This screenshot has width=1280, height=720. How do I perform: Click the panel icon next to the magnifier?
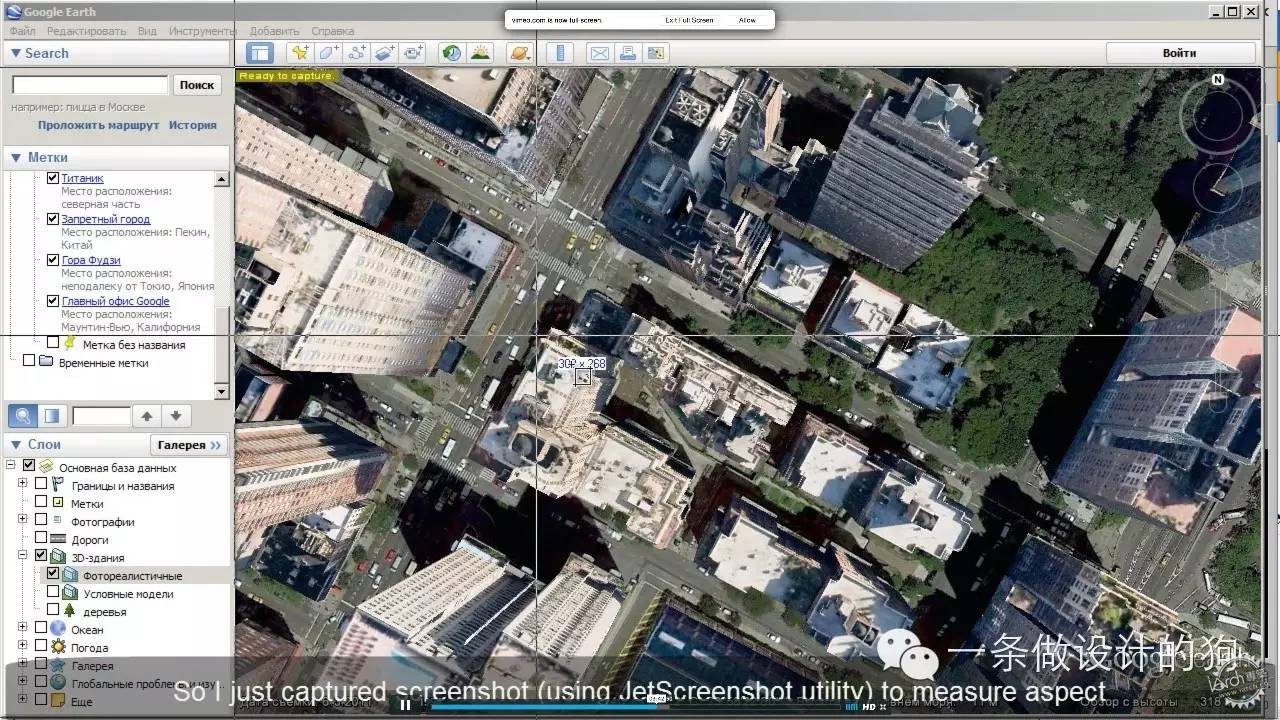52,416
